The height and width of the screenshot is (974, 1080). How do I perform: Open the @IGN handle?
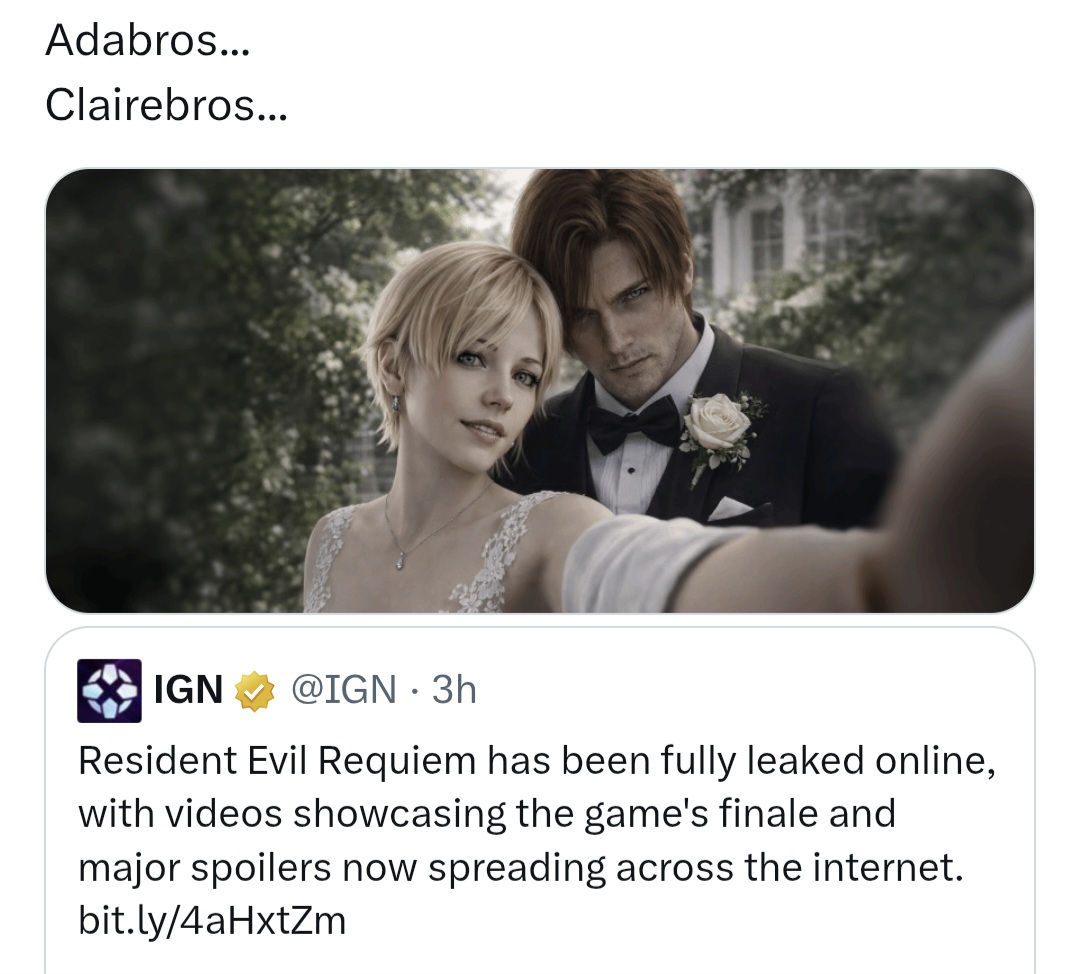tap(344, 690)
